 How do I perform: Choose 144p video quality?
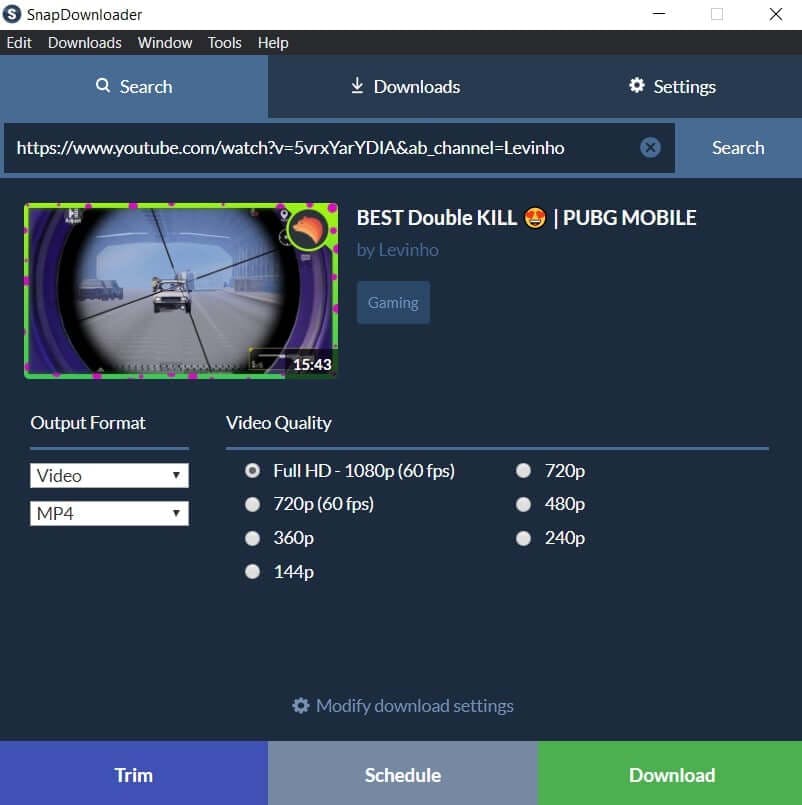(x=252, y=572)
